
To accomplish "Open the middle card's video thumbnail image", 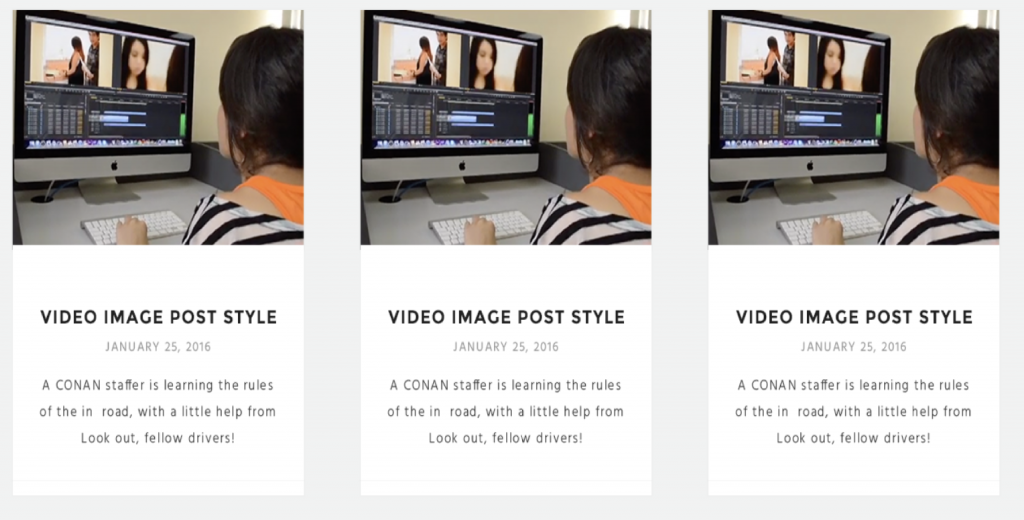I will pyautogui.click(x=505, y=127).
